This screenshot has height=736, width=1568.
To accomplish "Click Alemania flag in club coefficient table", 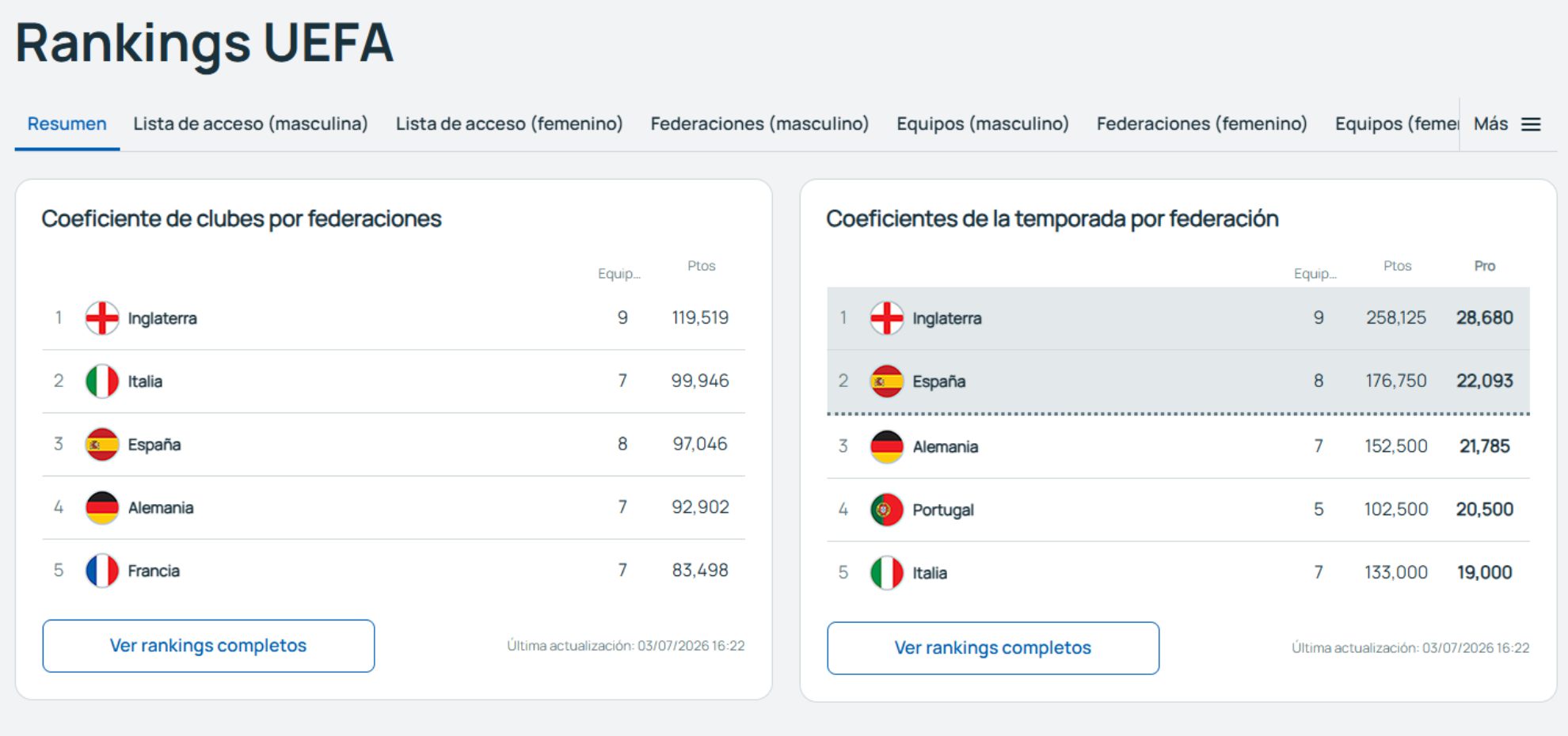I will [102, 507].
